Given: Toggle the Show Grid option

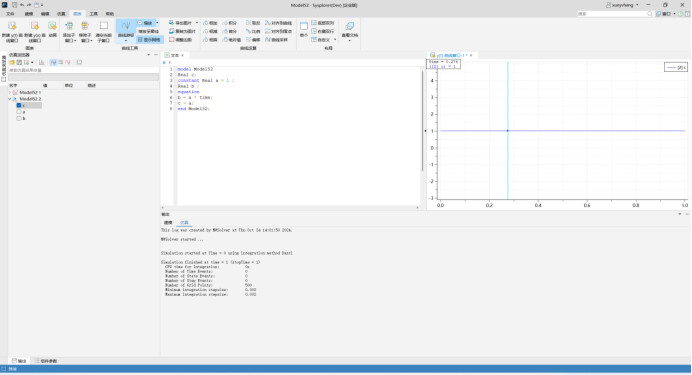Looking at the screenshot, I should click(150, 40).
